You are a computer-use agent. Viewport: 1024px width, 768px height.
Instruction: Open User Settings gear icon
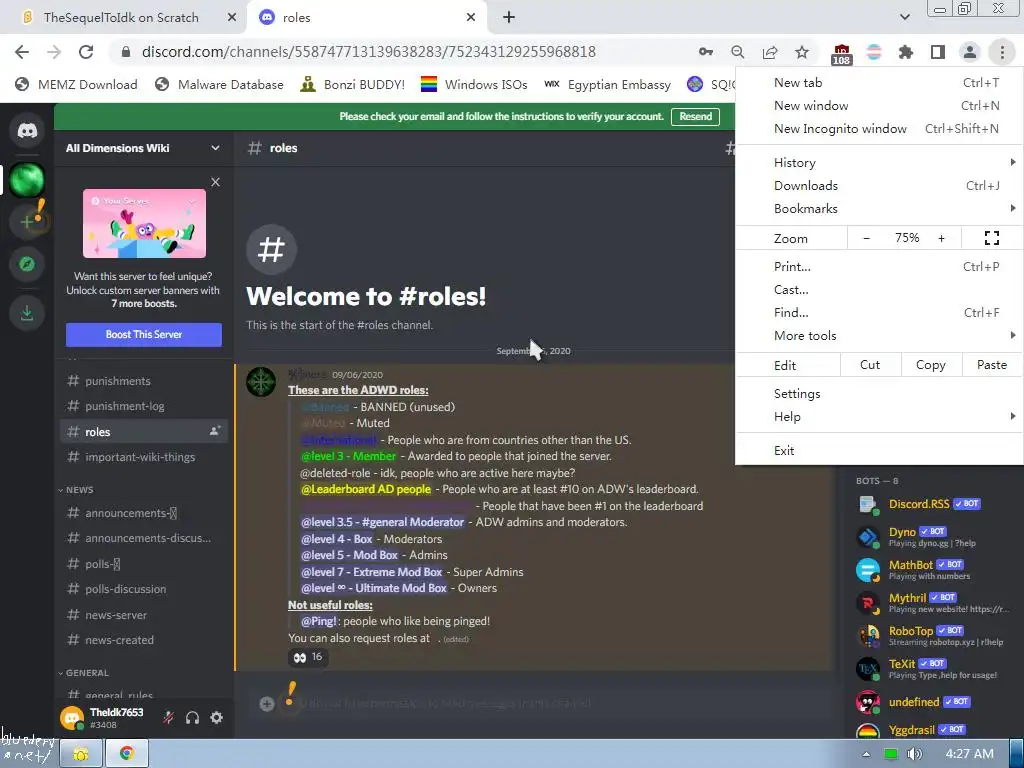click(x=217, y=718)
